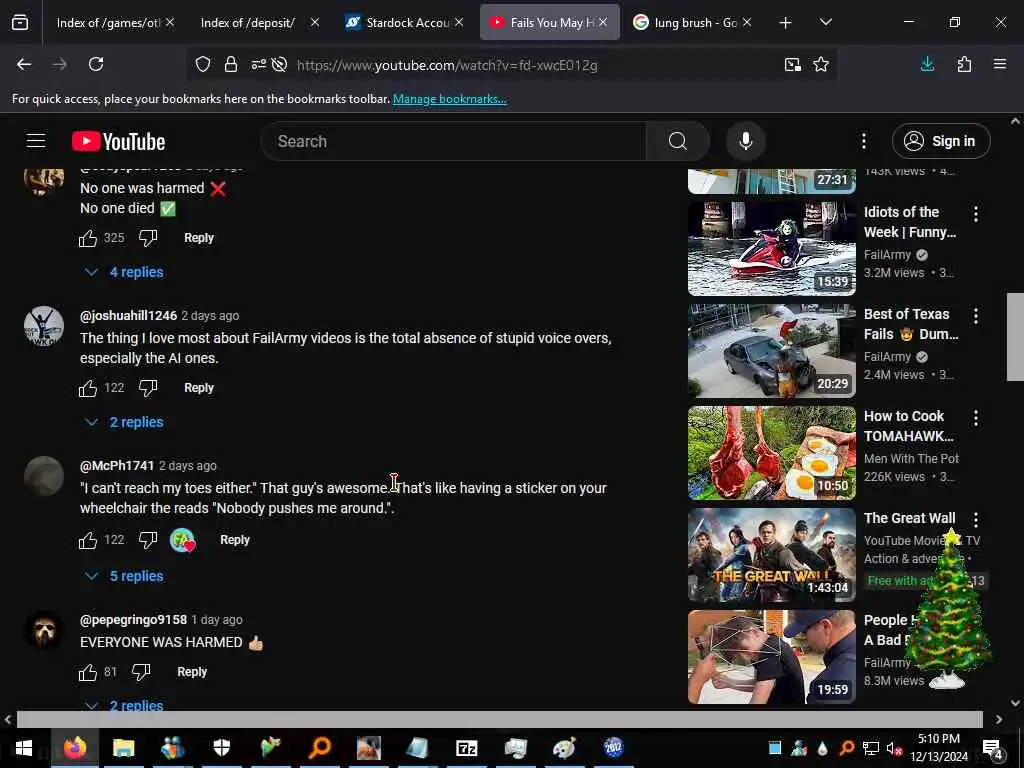Open the Manage bookmarks link
Viewport: 1024px width, 768px height.
[x=449, y=99]
